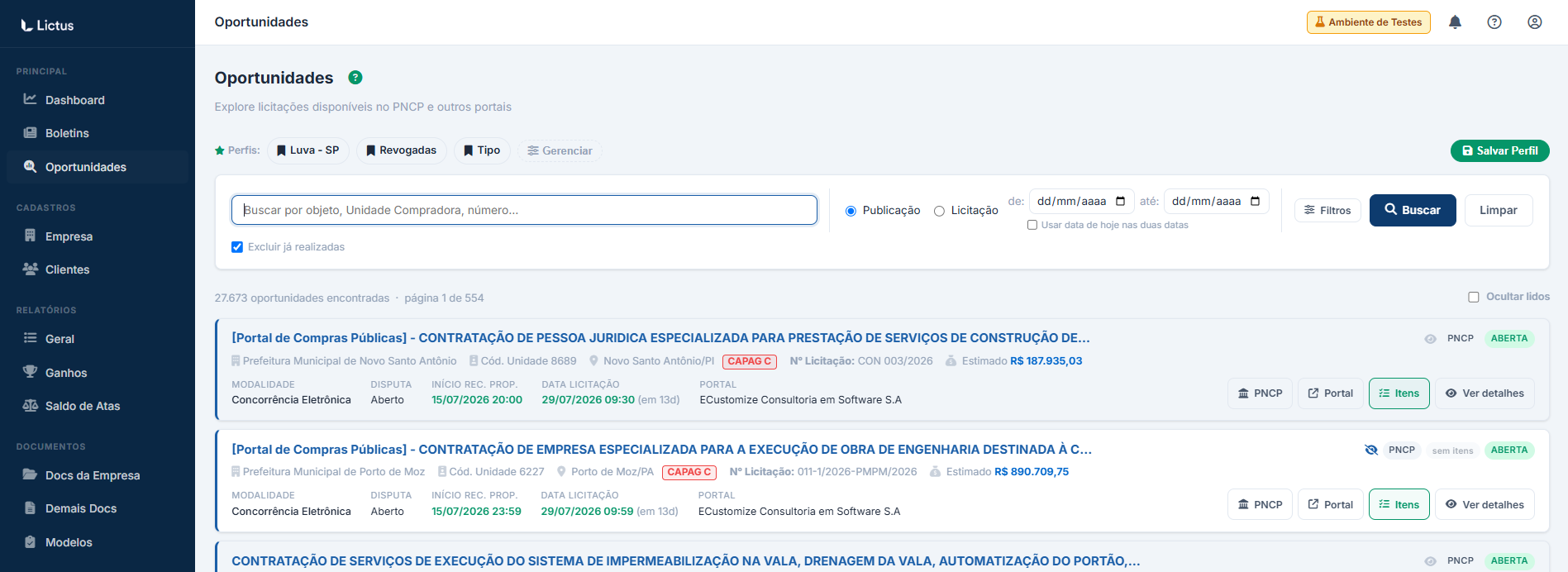This screenshot has width=1568, height=572.
Task: Click CAPAG C badge on Porto de Moz card
Action: 689,472
